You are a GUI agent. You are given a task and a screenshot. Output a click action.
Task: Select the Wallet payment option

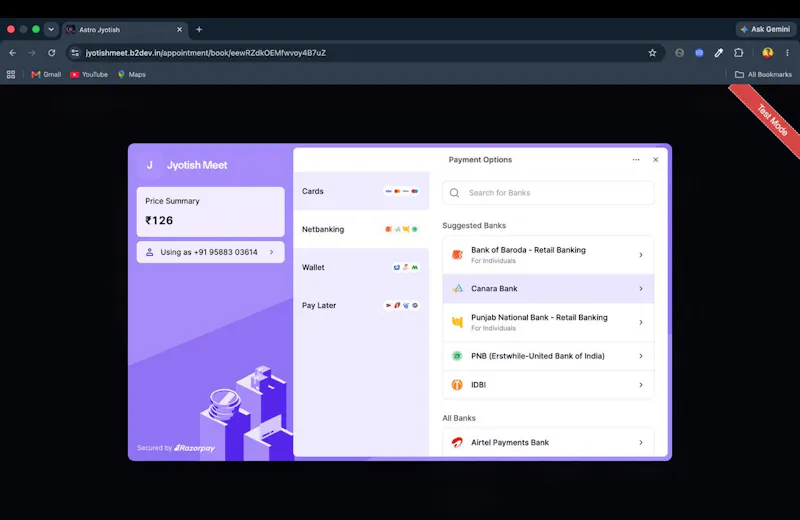(361, 267)
